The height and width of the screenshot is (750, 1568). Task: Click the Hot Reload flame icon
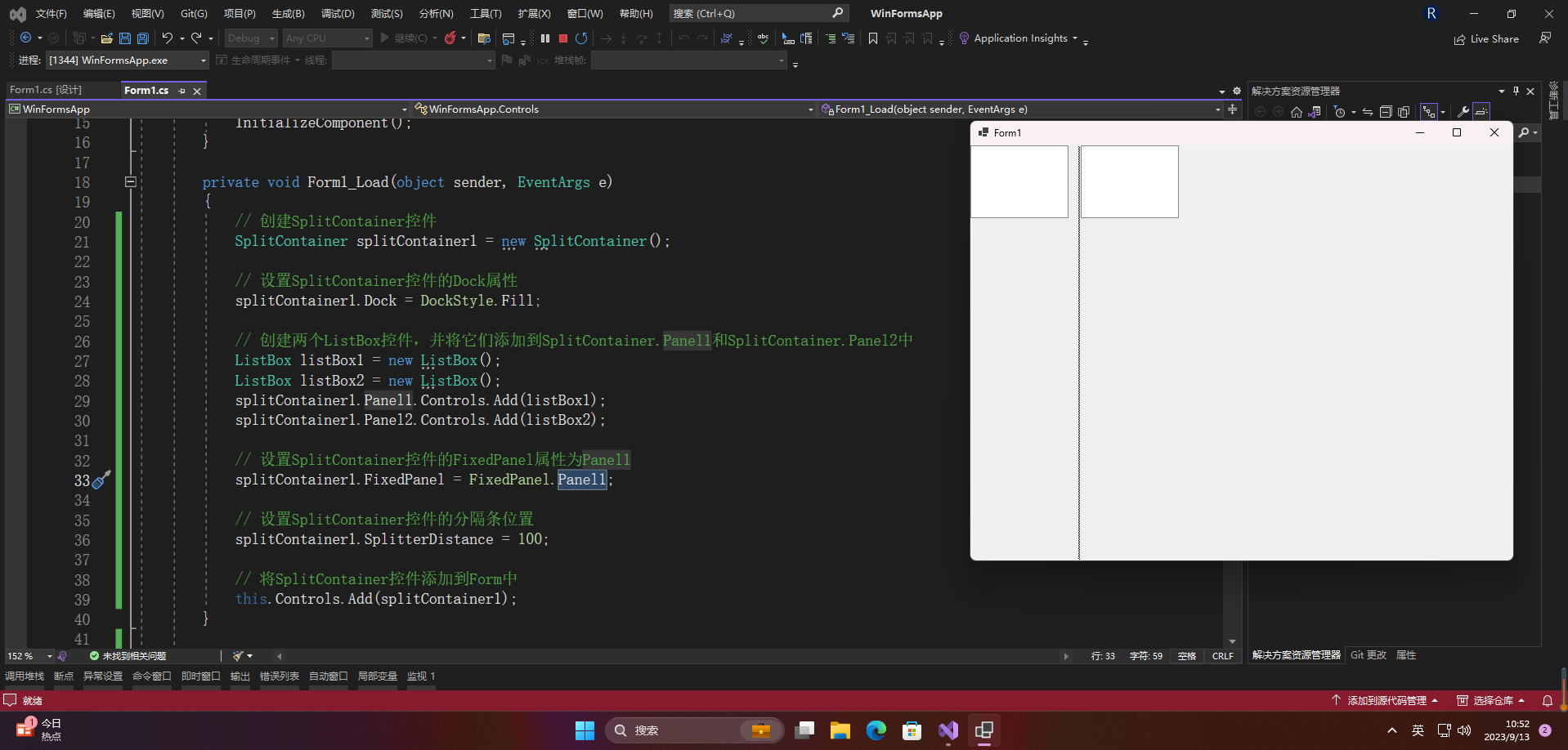pos(450,38)
